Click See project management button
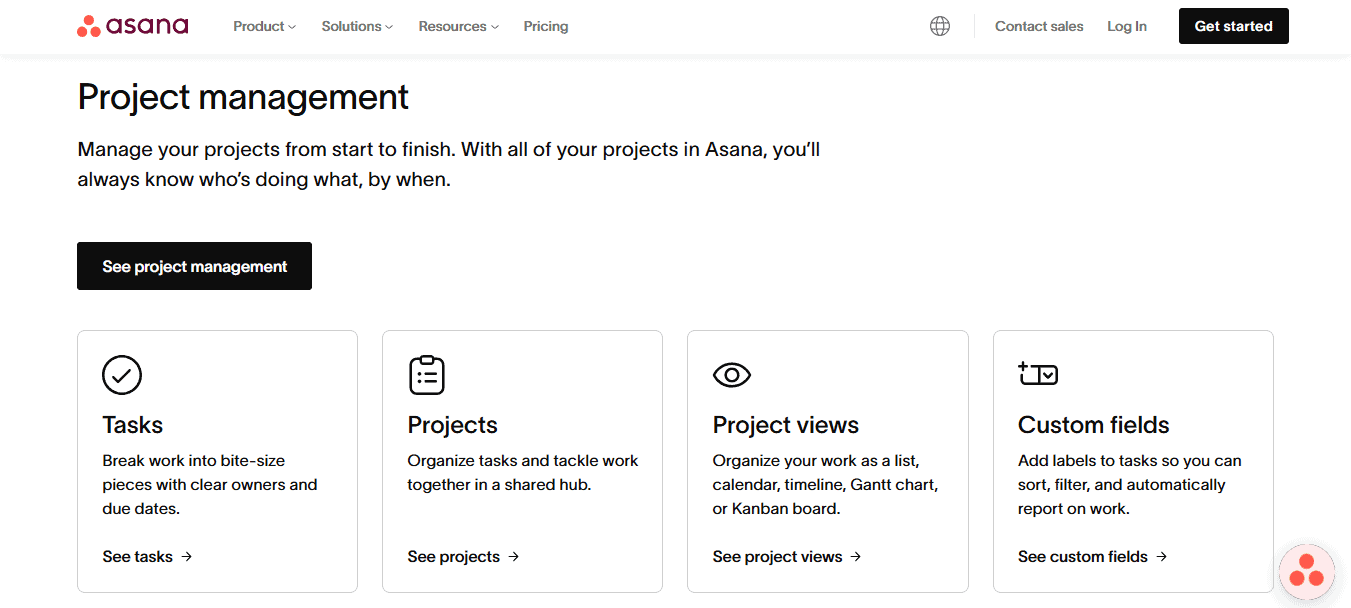Screen dimensions: 1351x608 click(x=194, y=266)
